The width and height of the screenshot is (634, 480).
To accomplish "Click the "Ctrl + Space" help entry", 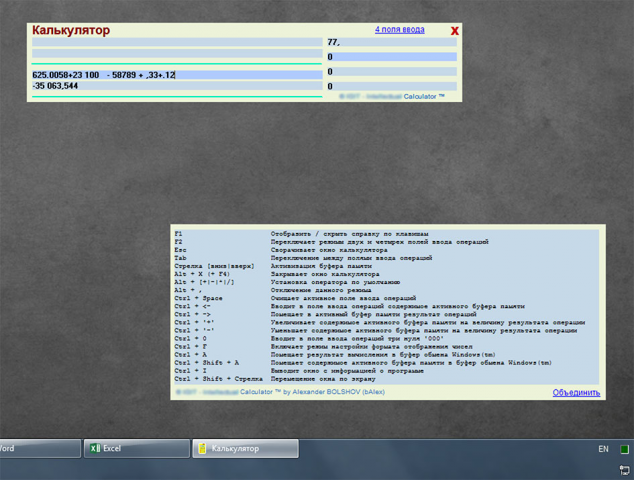I will [x=198, y=298].
